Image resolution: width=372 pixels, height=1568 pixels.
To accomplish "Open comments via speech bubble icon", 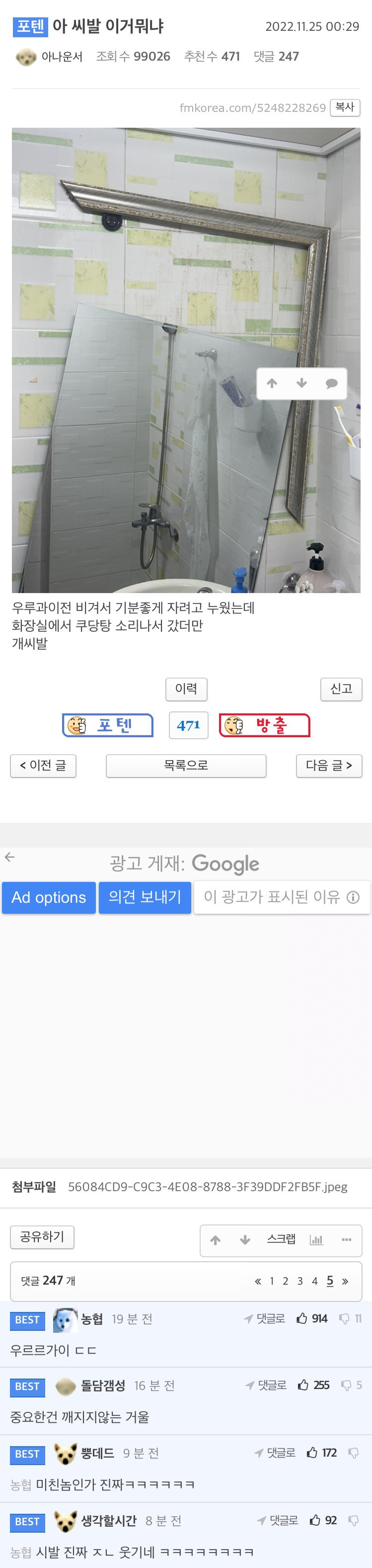I will coord(331,383).
